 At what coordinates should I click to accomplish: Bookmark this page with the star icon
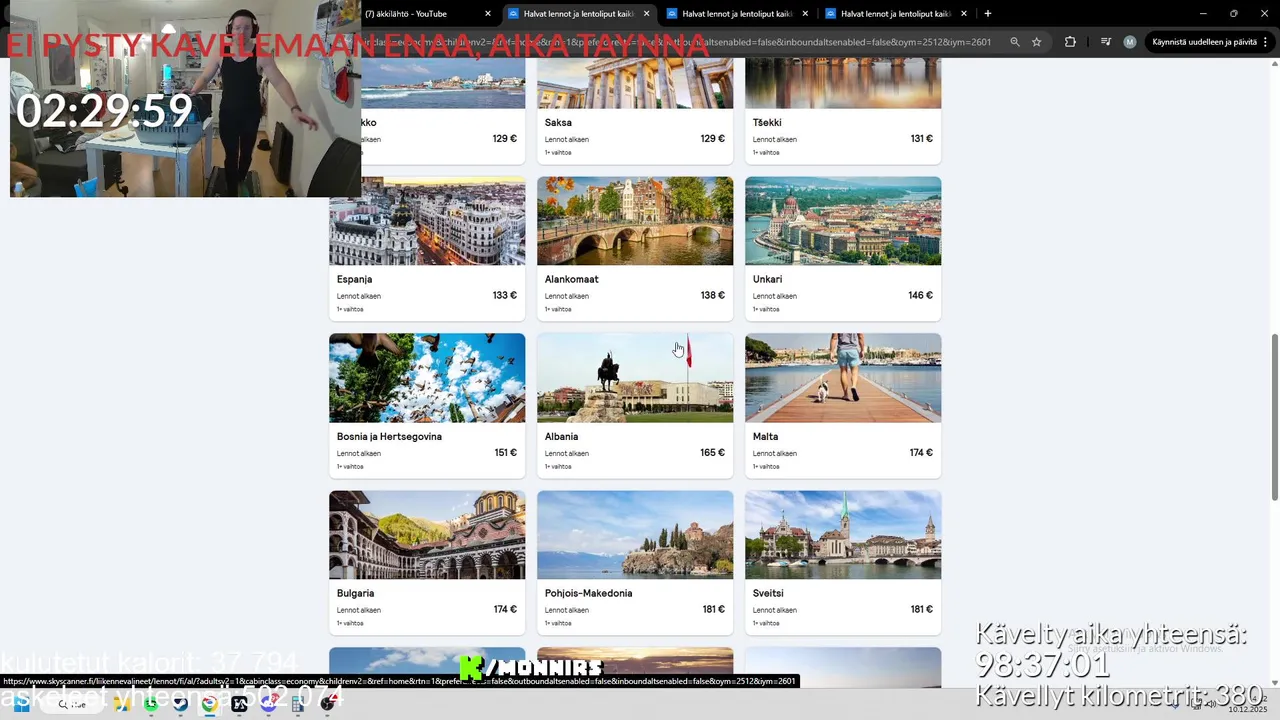1037,42
